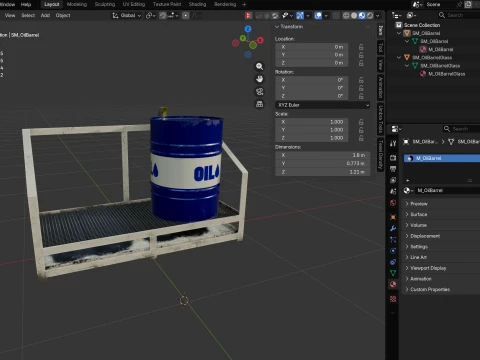Screen dimensions: 480x360
Task: Open the Object menu in viewport header
Action: pyautogui.click(x=63, y=15)
